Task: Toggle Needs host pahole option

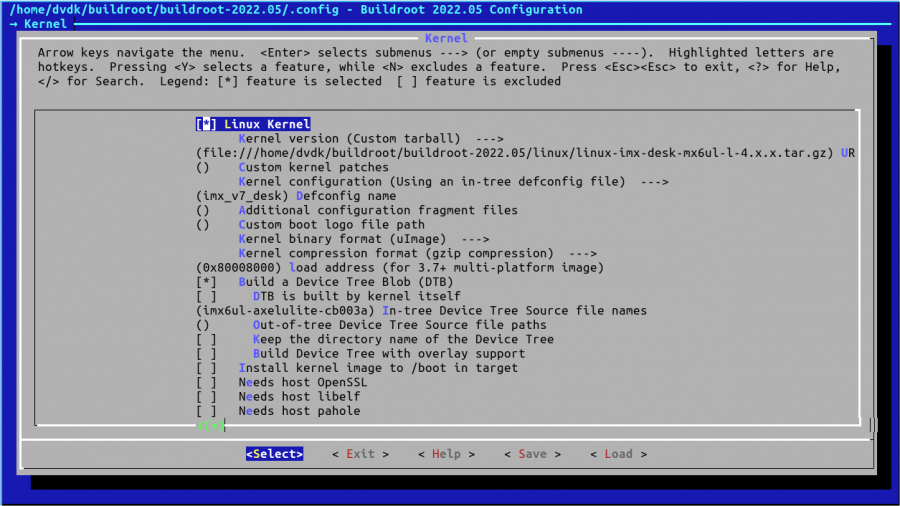Action: [206, 411]
